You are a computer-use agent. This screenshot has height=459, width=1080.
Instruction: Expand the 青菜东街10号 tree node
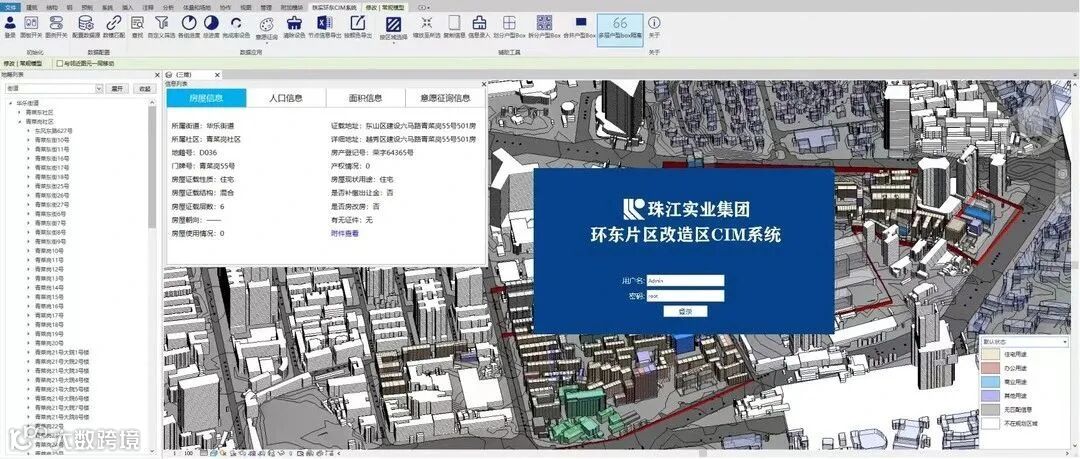[28, 140]
